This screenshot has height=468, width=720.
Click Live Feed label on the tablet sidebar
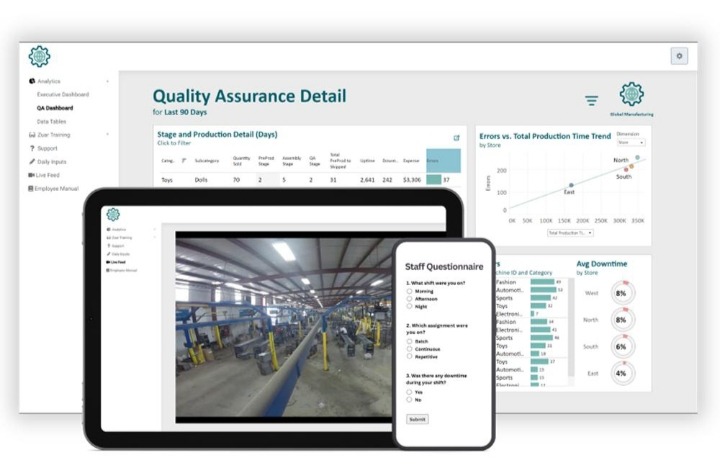[118, 262]
